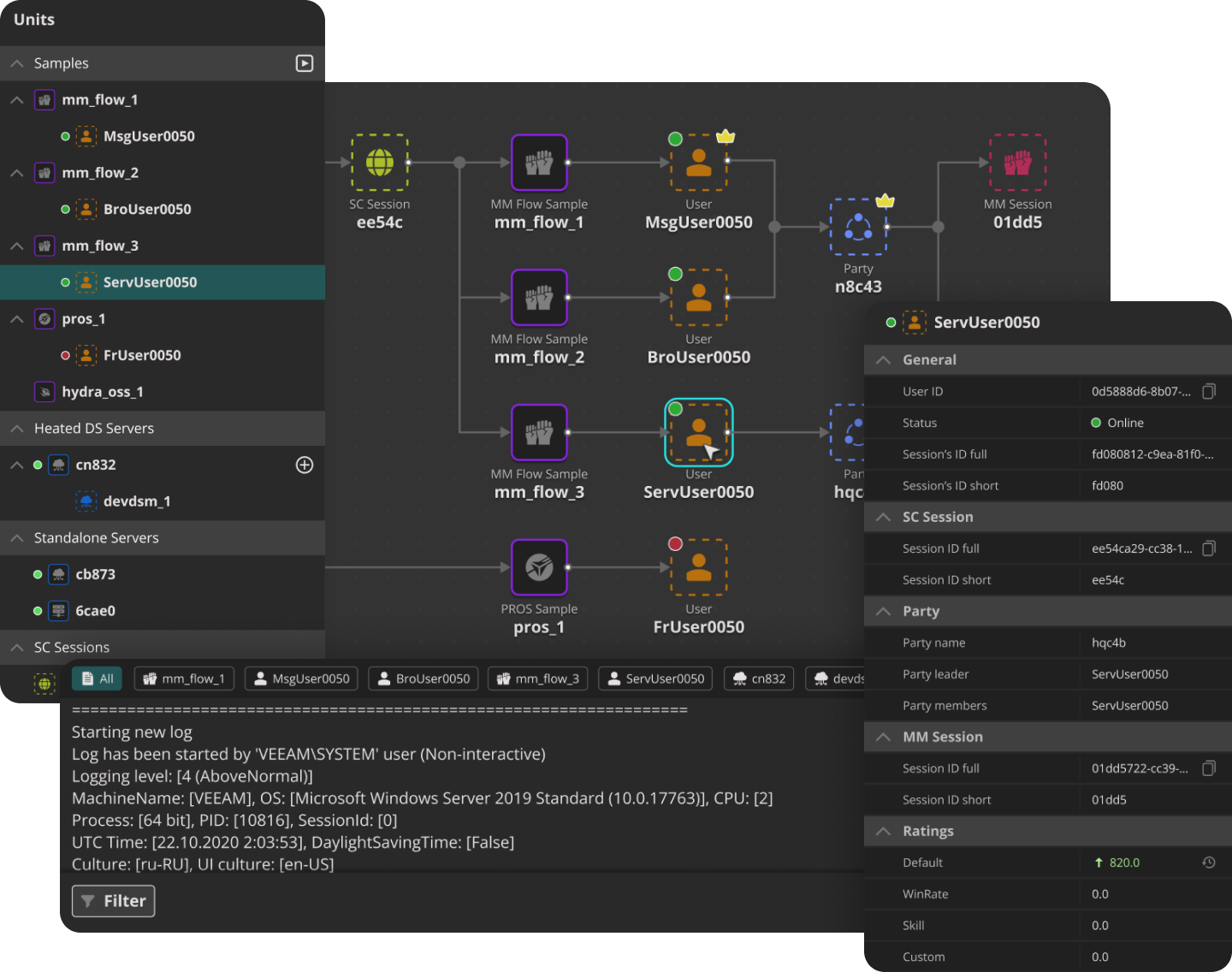Copy the full SC Session ID

click(x=1209, y=548)
